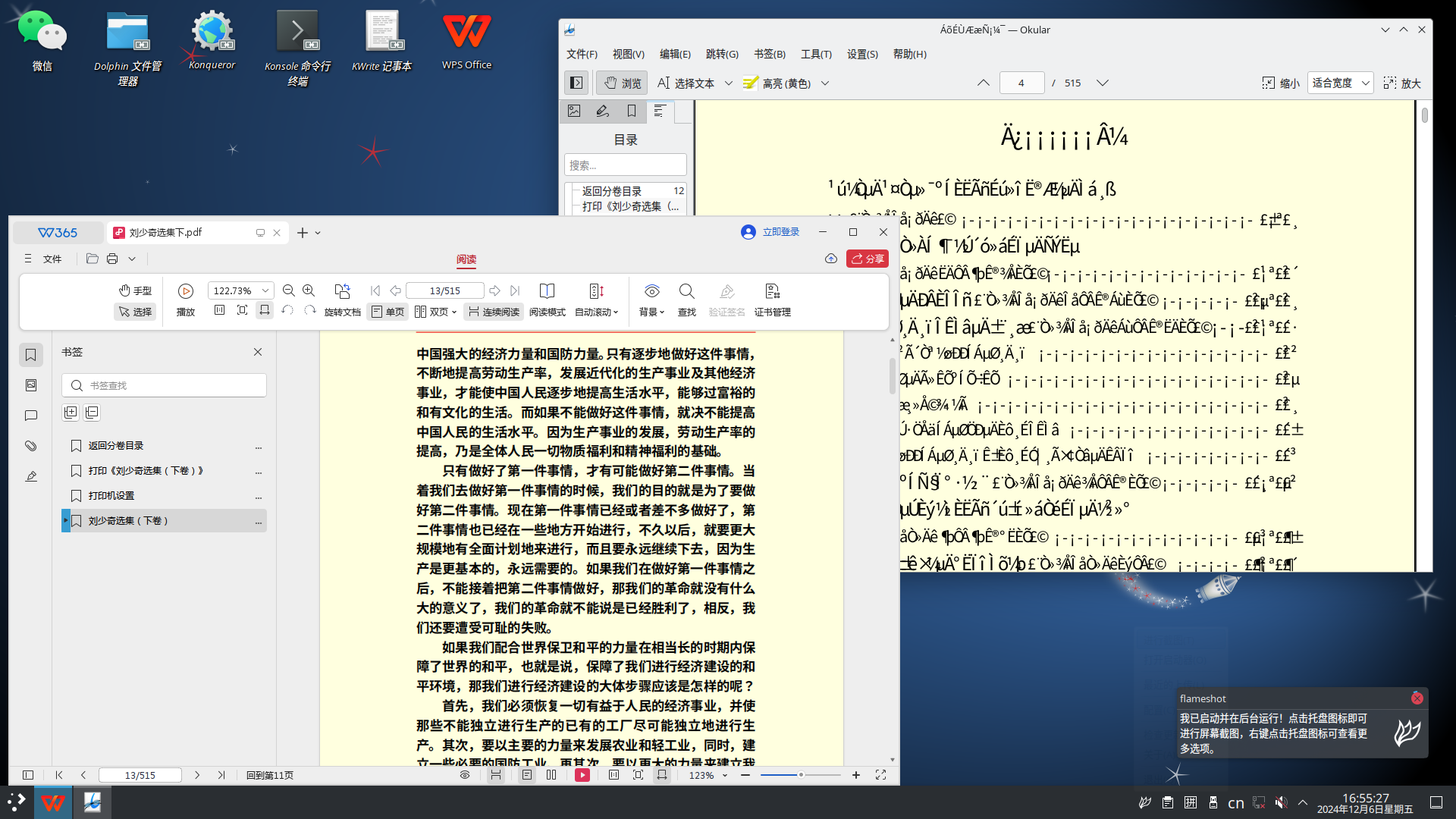Click the WPS bookmark search field
This screenshot has height=819, width=1456.
[x=164, y=385]
